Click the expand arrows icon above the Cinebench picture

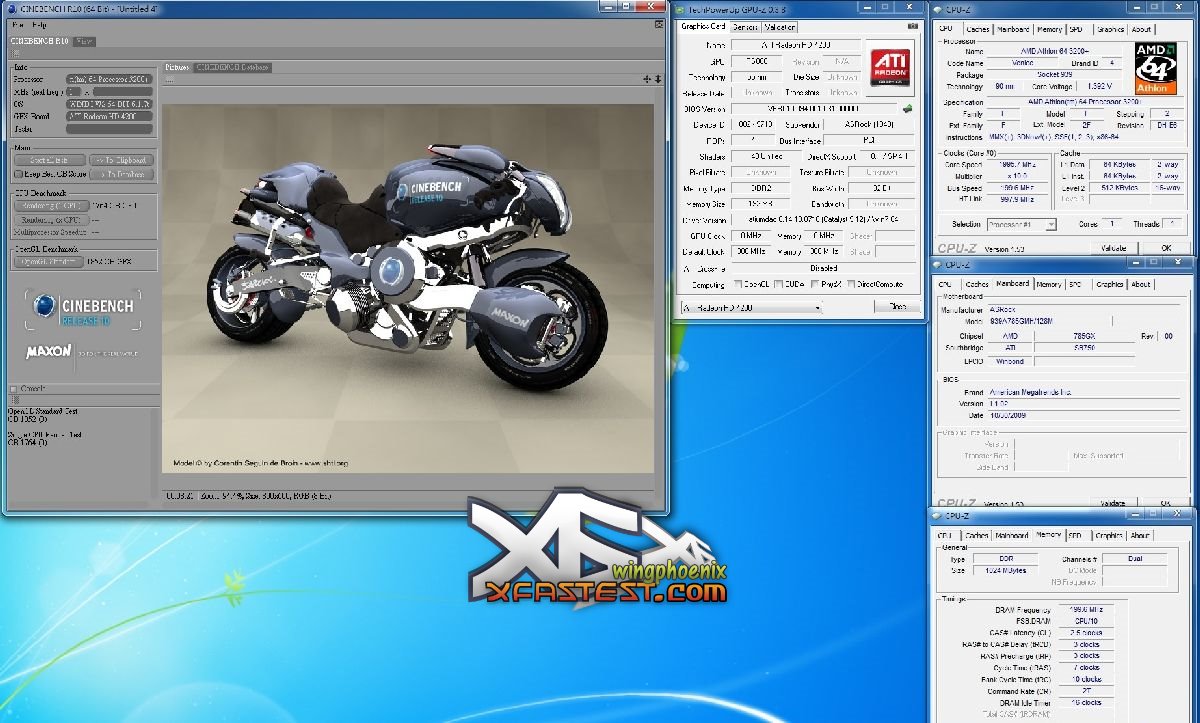point(647,79)
